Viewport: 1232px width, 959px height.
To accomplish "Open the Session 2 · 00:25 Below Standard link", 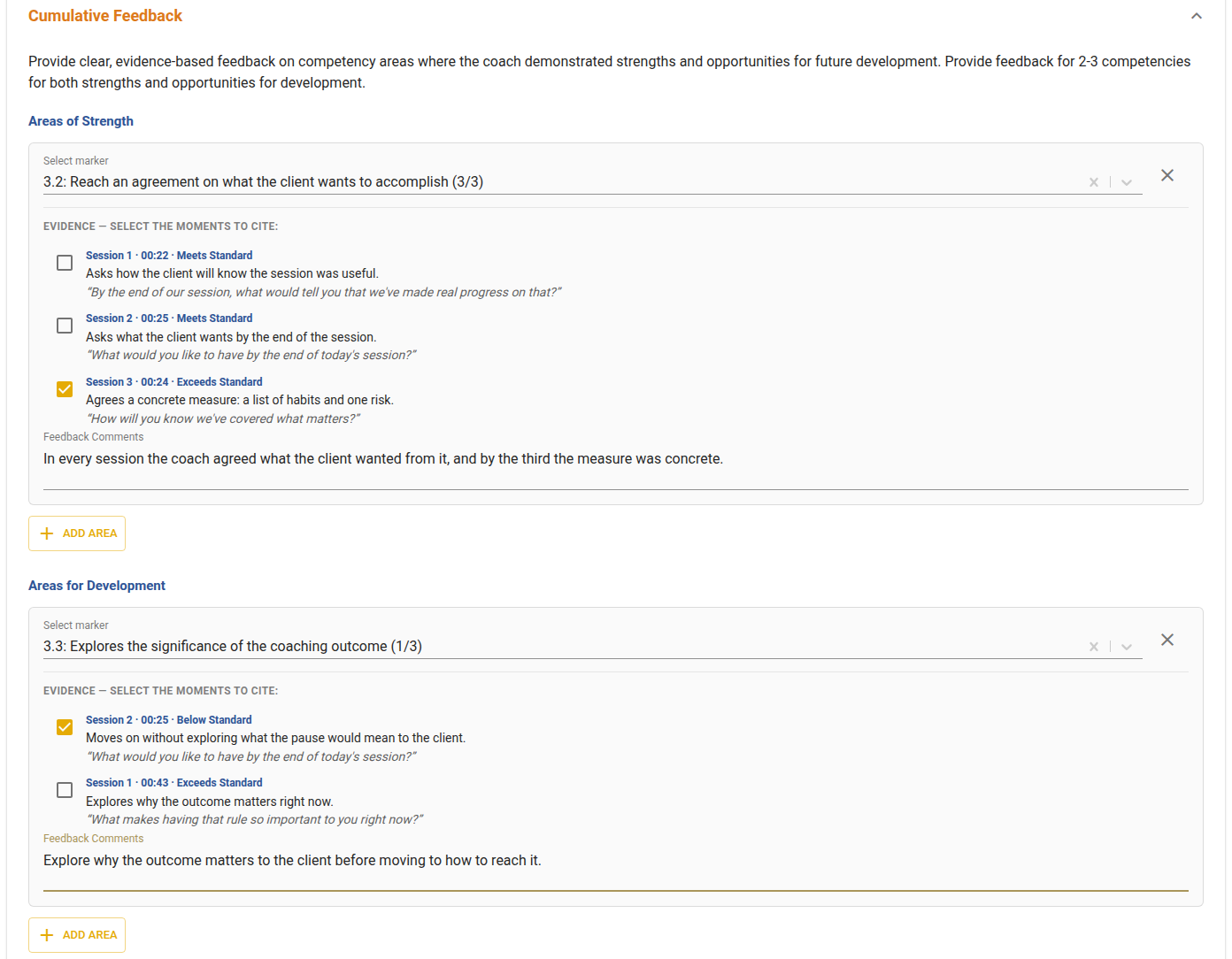I will (x=169, y=720).
